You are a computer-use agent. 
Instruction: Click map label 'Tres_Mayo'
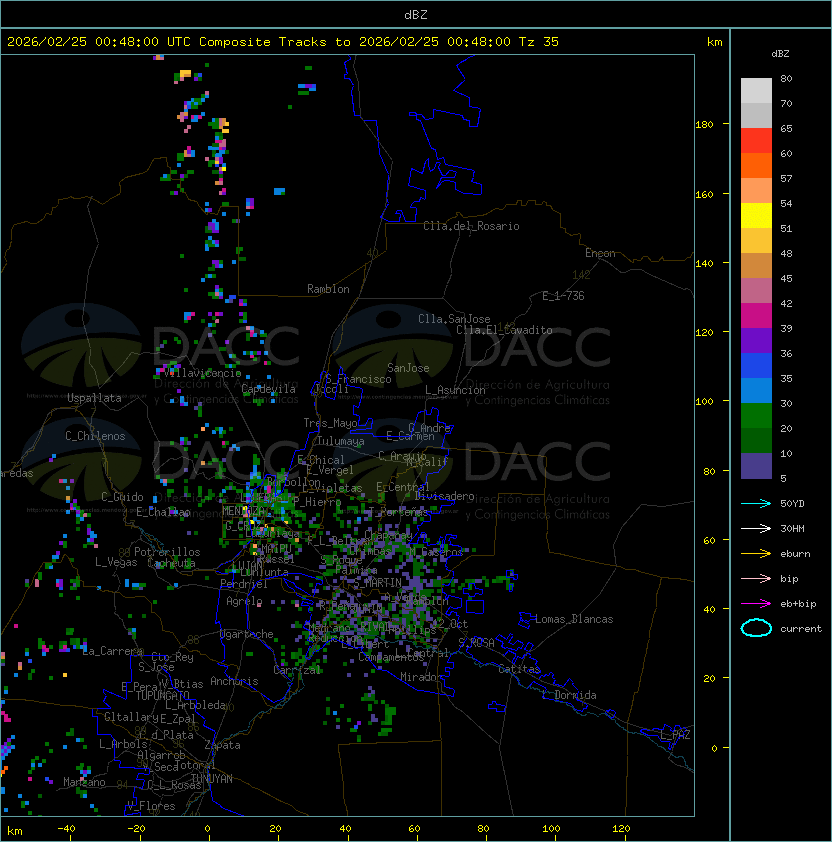point(330,423)
